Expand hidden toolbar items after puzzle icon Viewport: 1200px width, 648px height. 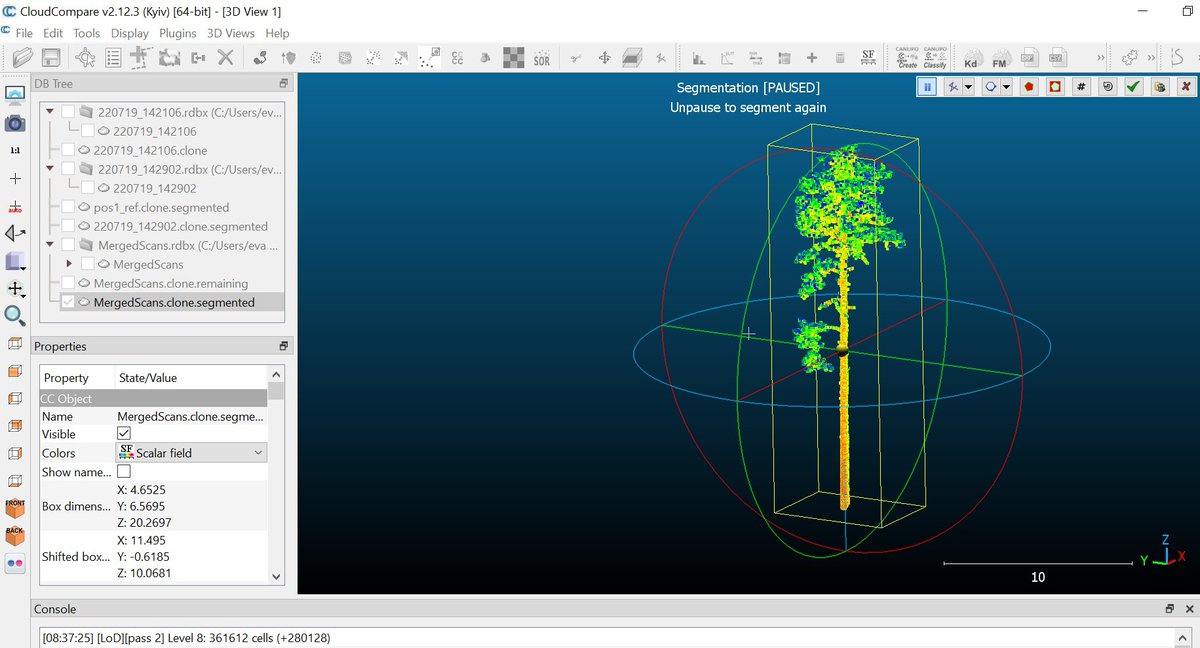pos(1151,58)
